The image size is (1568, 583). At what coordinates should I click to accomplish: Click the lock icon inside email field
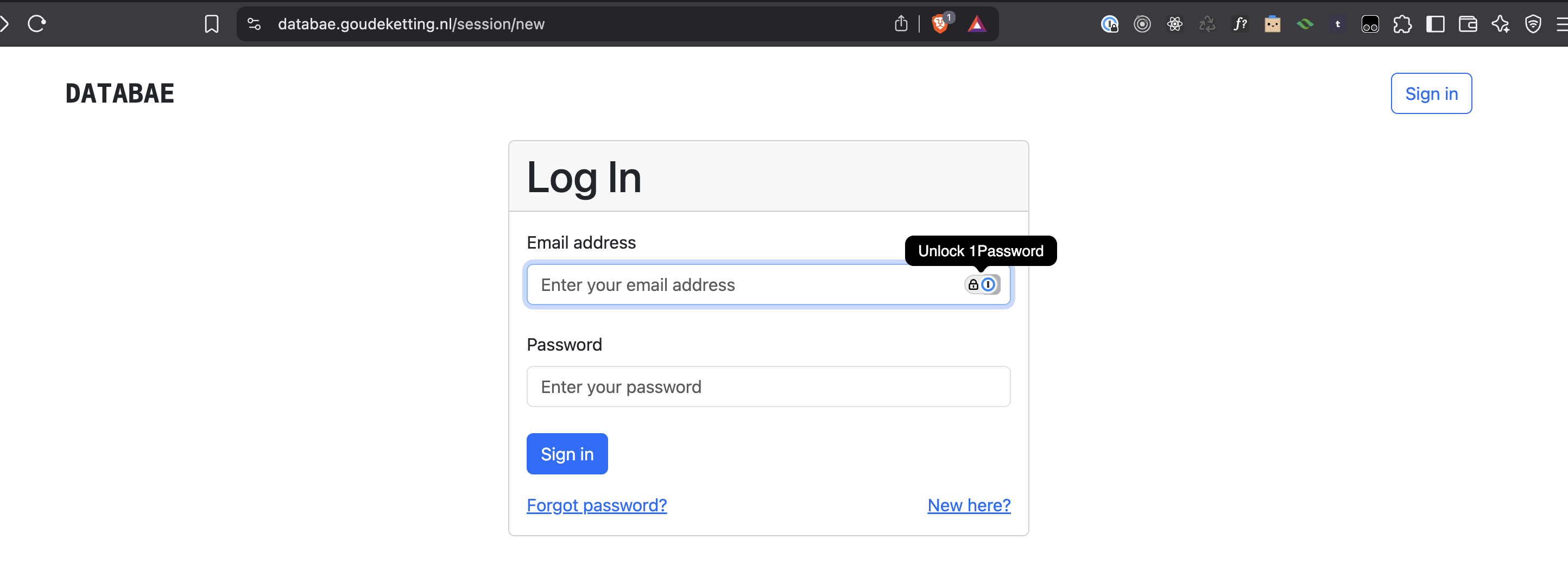tap(973, 284)
